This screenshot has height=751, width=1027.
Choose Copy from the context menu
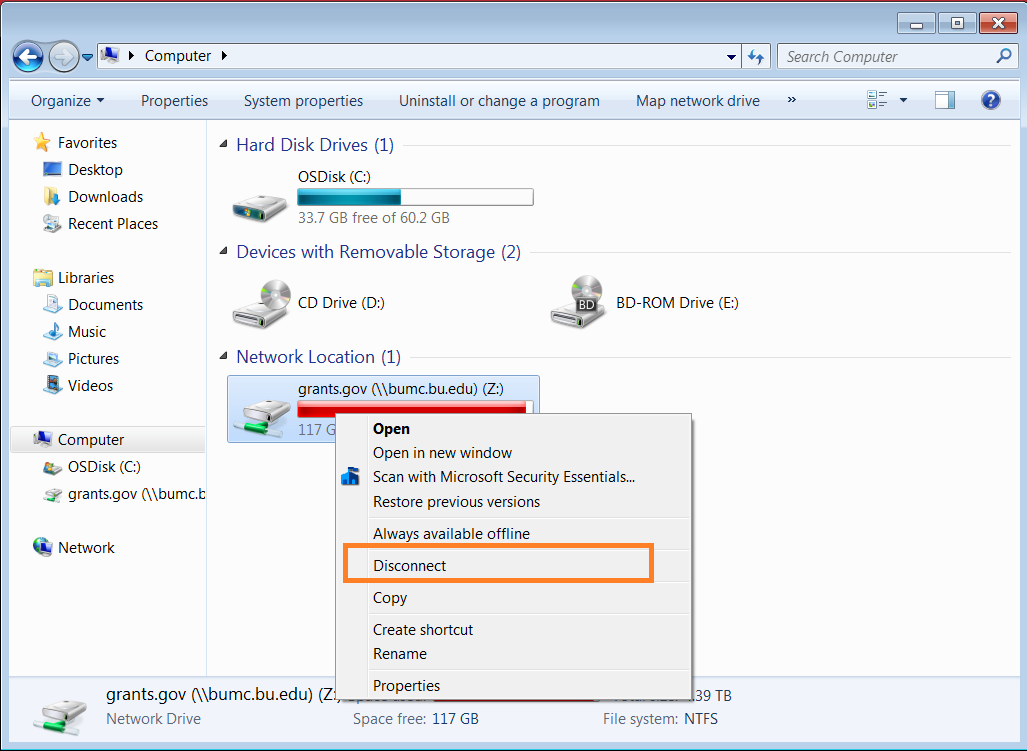[x=390, y=598]
